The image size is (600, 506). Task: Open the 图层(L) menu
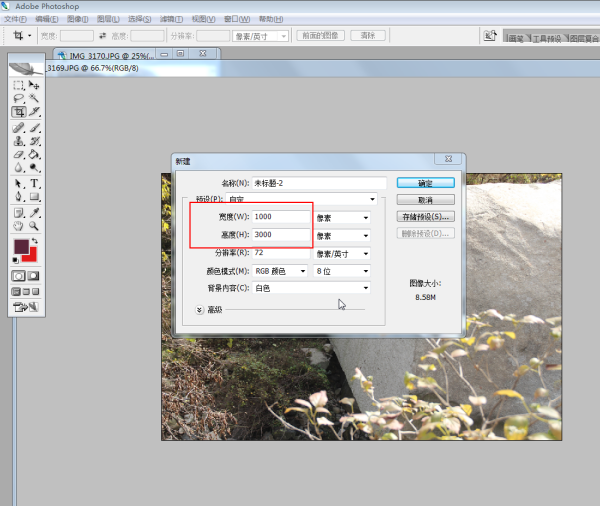coord(108,19)
